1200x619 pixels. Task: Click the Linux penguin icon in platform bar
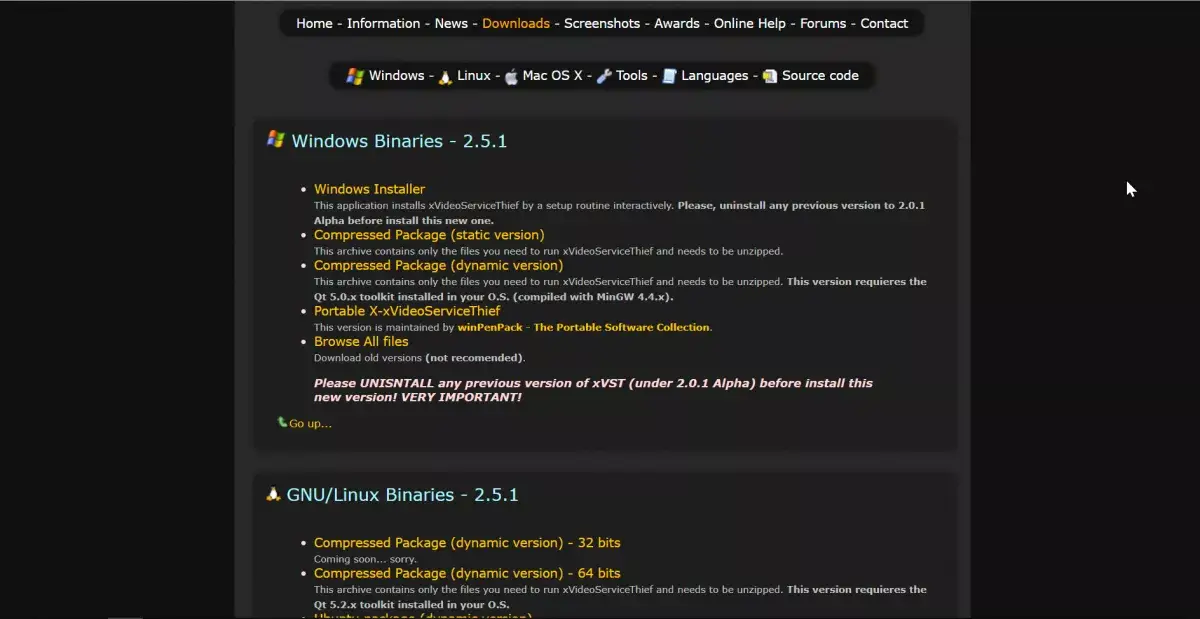[x=446, y=76]
